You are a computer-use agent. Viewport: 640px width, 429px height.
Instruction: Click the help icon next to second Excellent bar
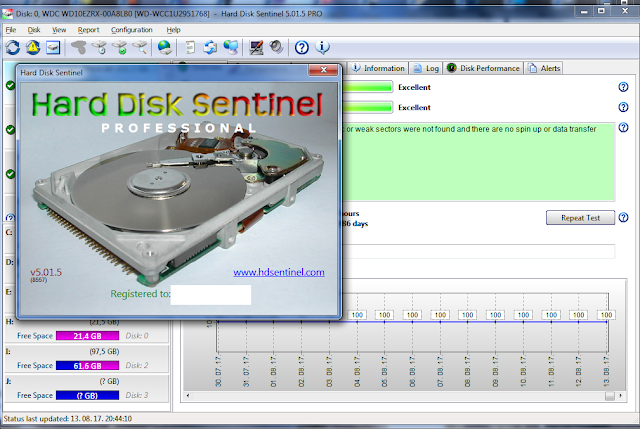tap(623, 107)
